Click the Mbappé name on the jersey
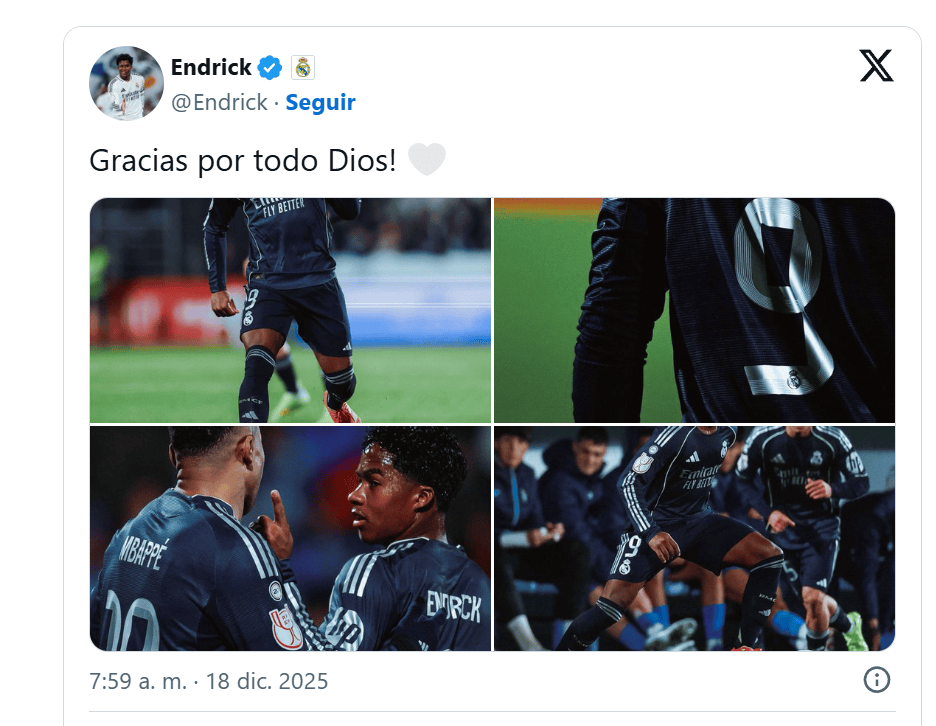Image resolution: width=936 pixels, height=726 pixels. click(x=143, y=554)
